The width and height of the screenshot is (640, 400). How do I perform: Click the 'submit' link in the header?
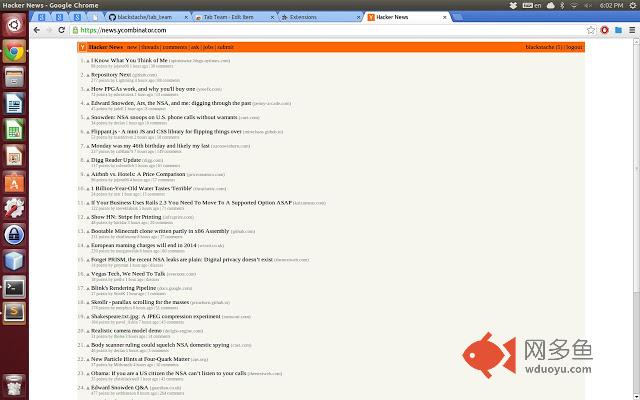pyautogui.click(x=225, y=47)
